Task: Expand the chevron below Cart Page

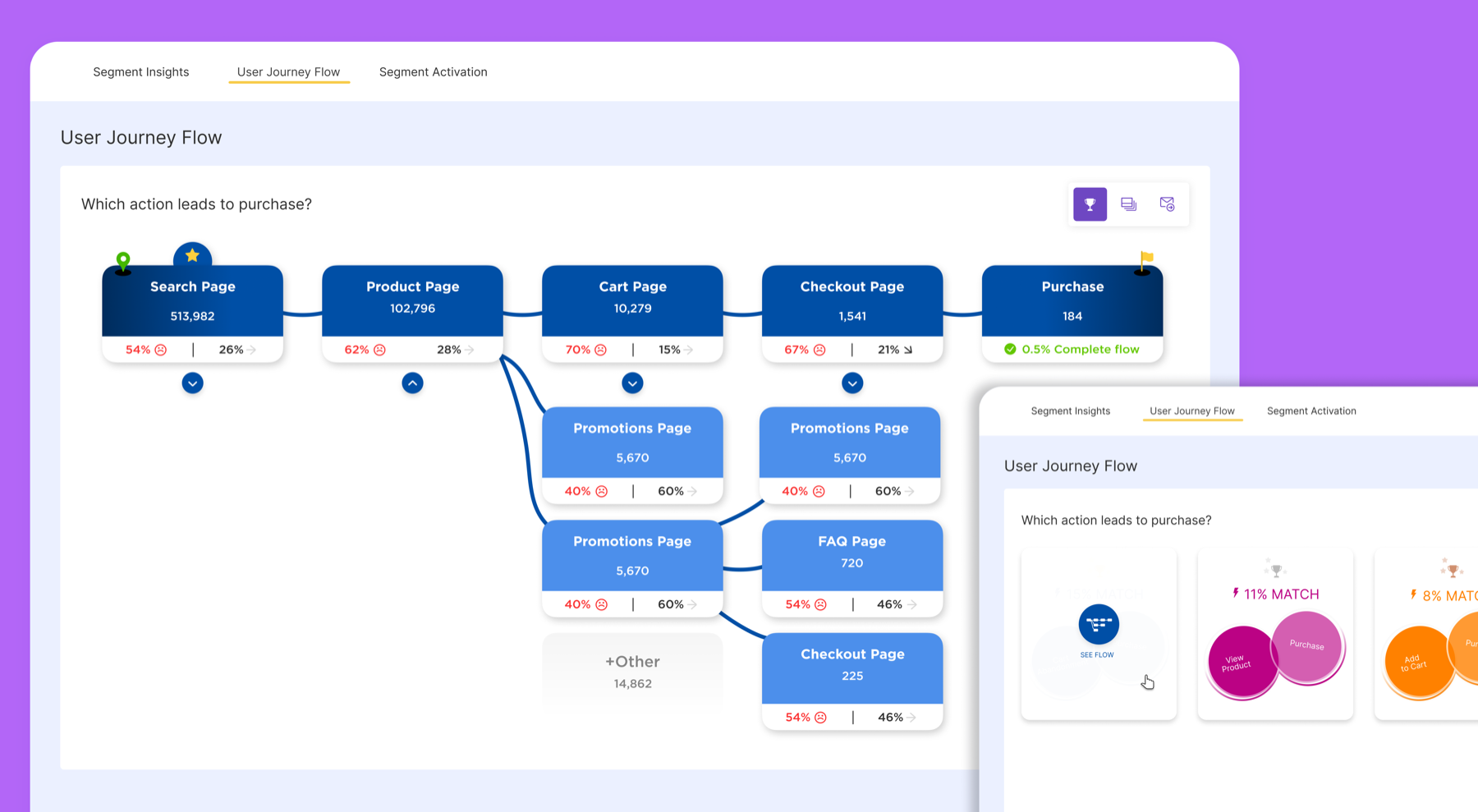Action: [632, 383]
